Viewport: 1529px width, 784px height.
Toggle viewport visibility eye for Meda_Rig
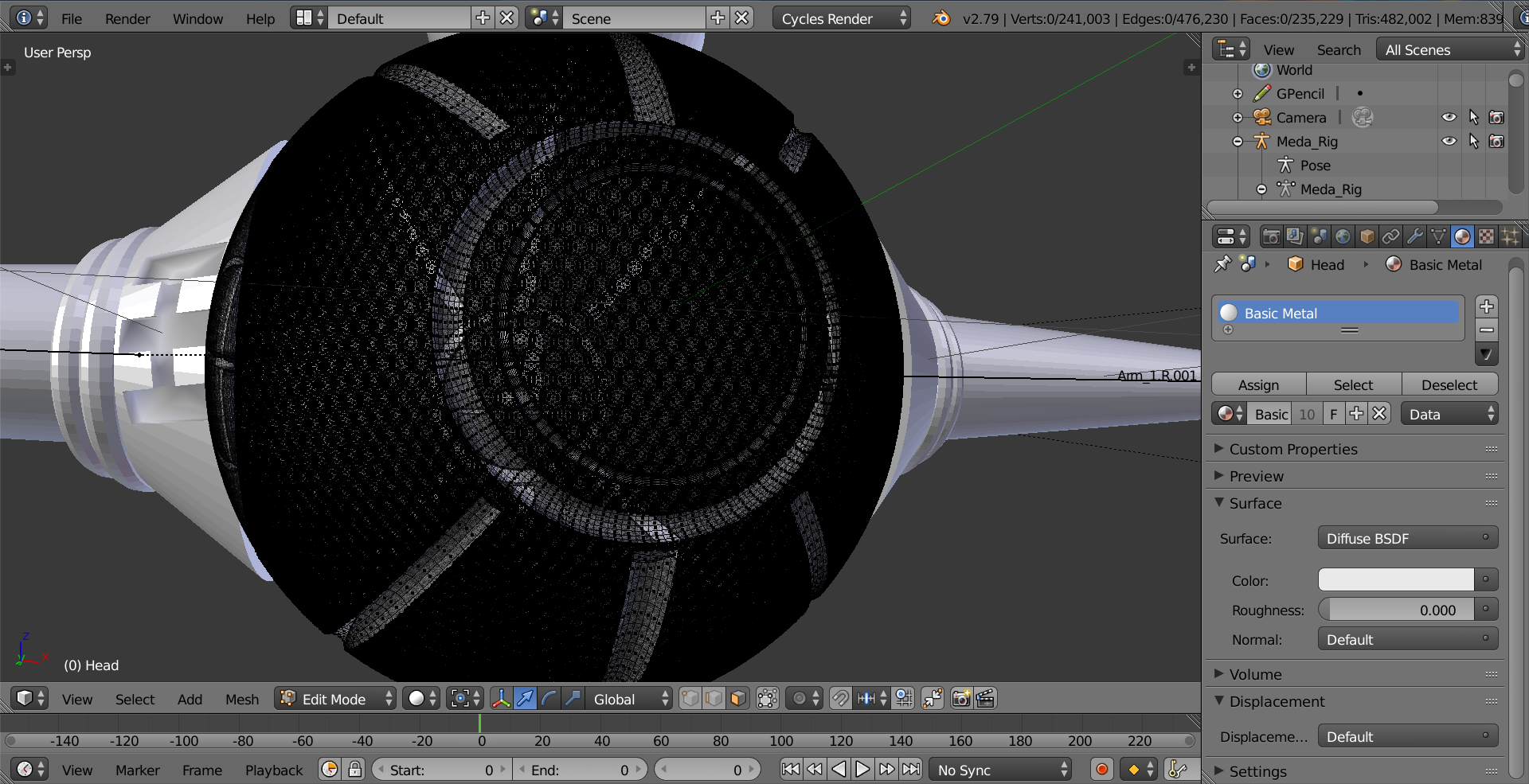(1449, 141)
